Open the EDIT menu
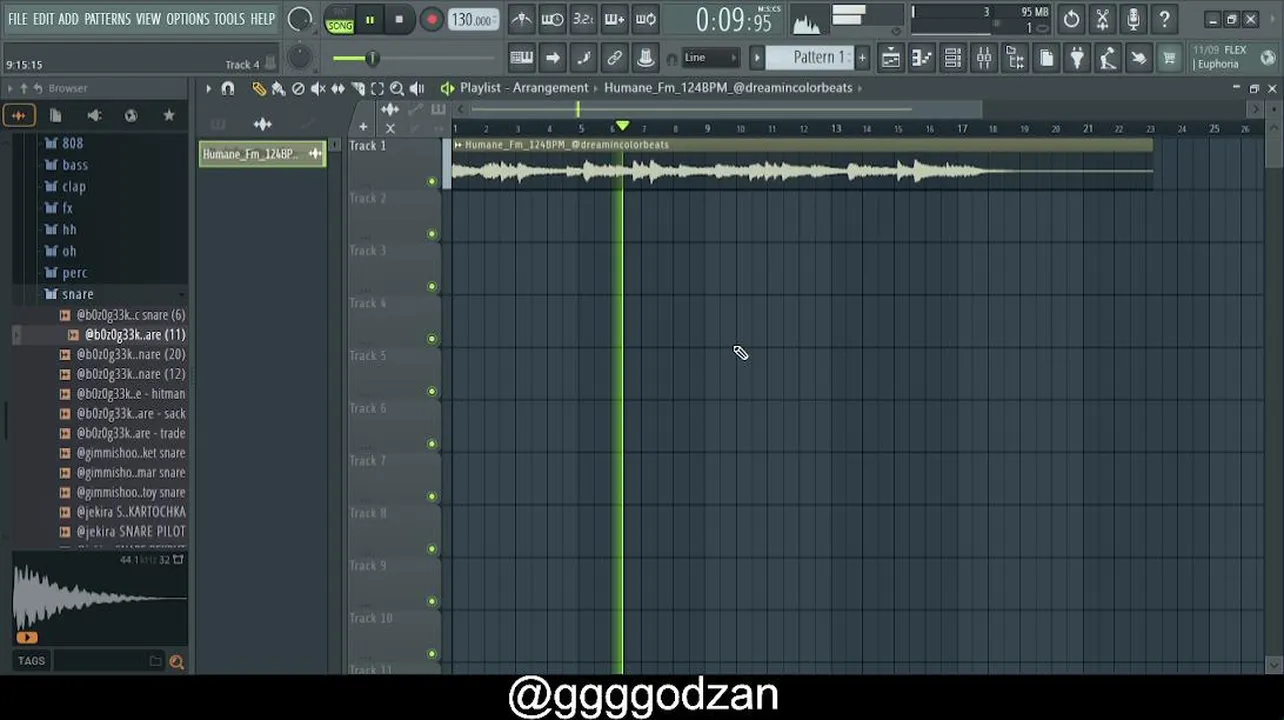1284x720 pixels. tap(43, 19)
